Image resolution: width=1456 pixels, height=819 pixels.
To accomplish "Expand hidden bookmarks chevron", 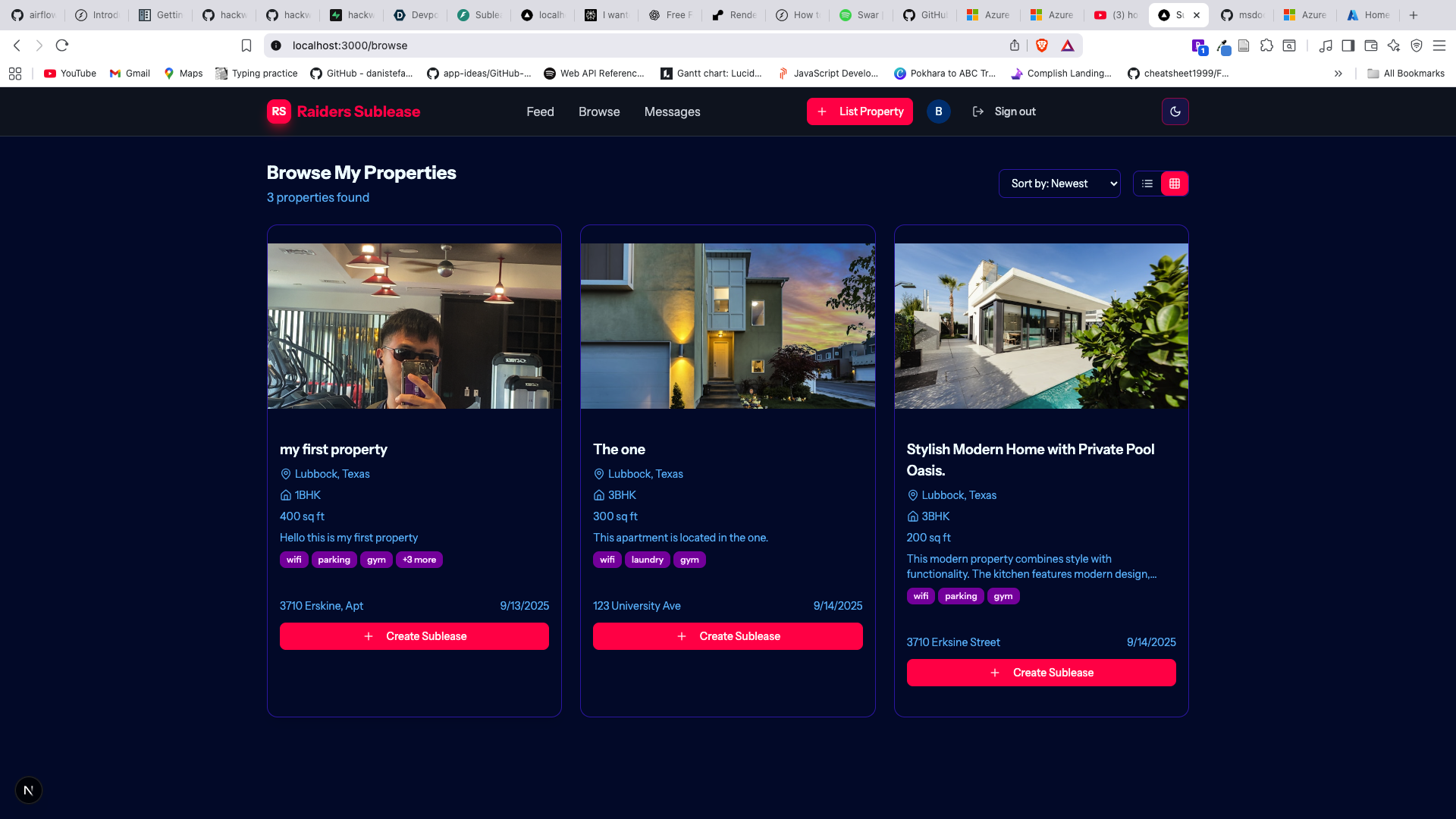I will tap(1338, 74).
